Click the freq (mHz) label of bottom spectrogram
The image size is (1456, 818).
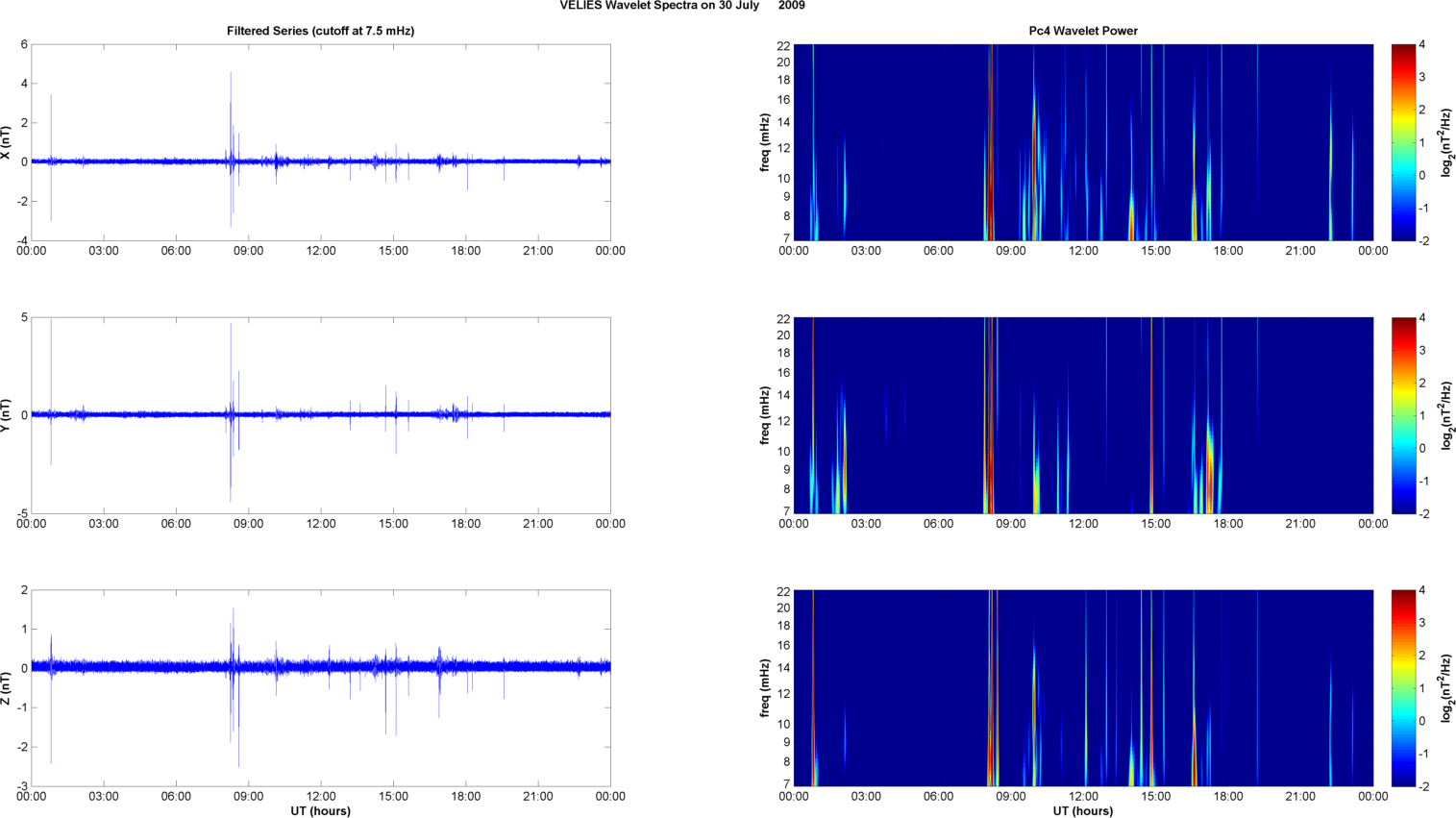point(765,688)
